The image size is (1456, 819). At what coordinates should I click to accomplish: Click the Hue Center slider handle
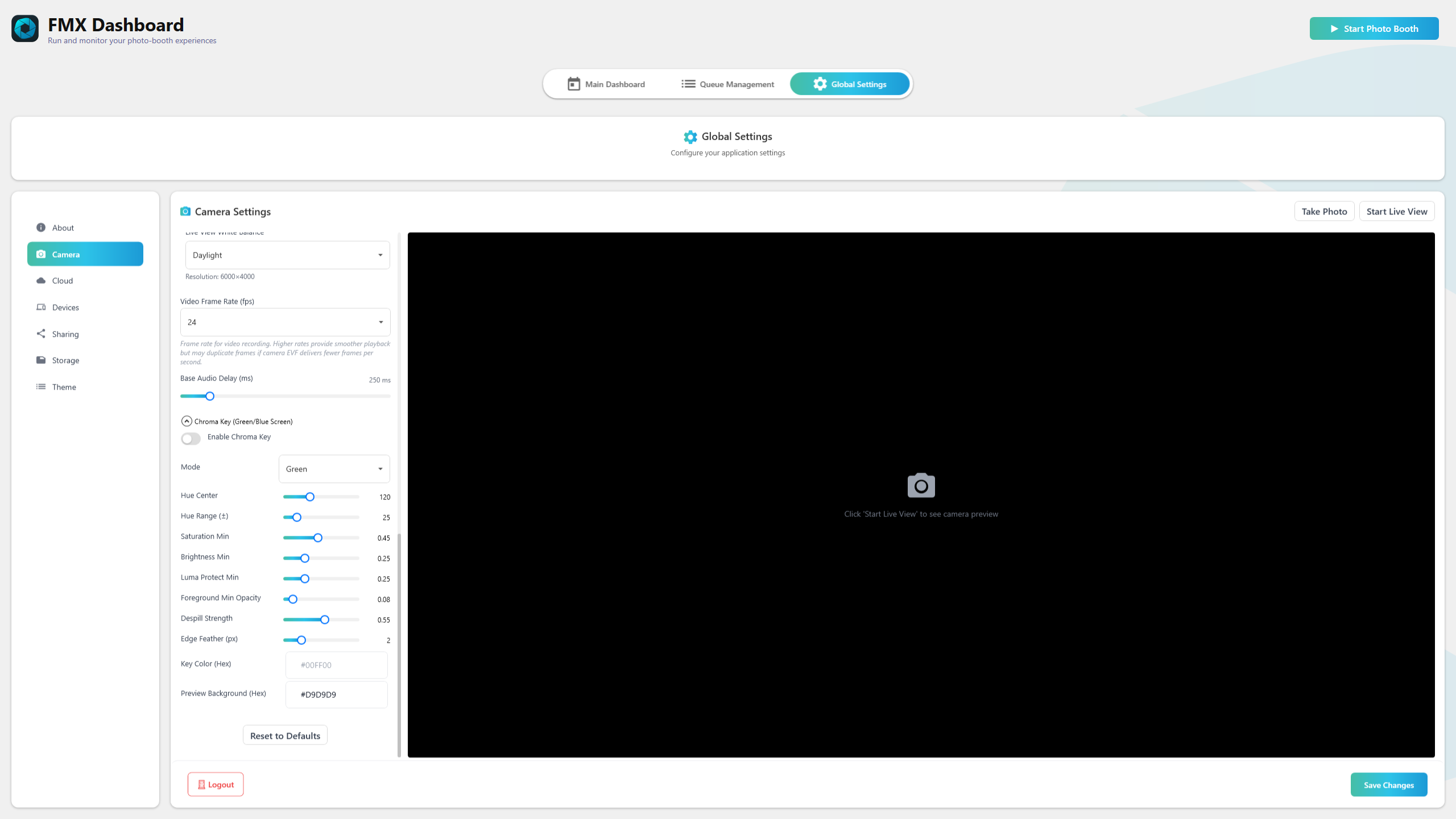coord(310,497)
